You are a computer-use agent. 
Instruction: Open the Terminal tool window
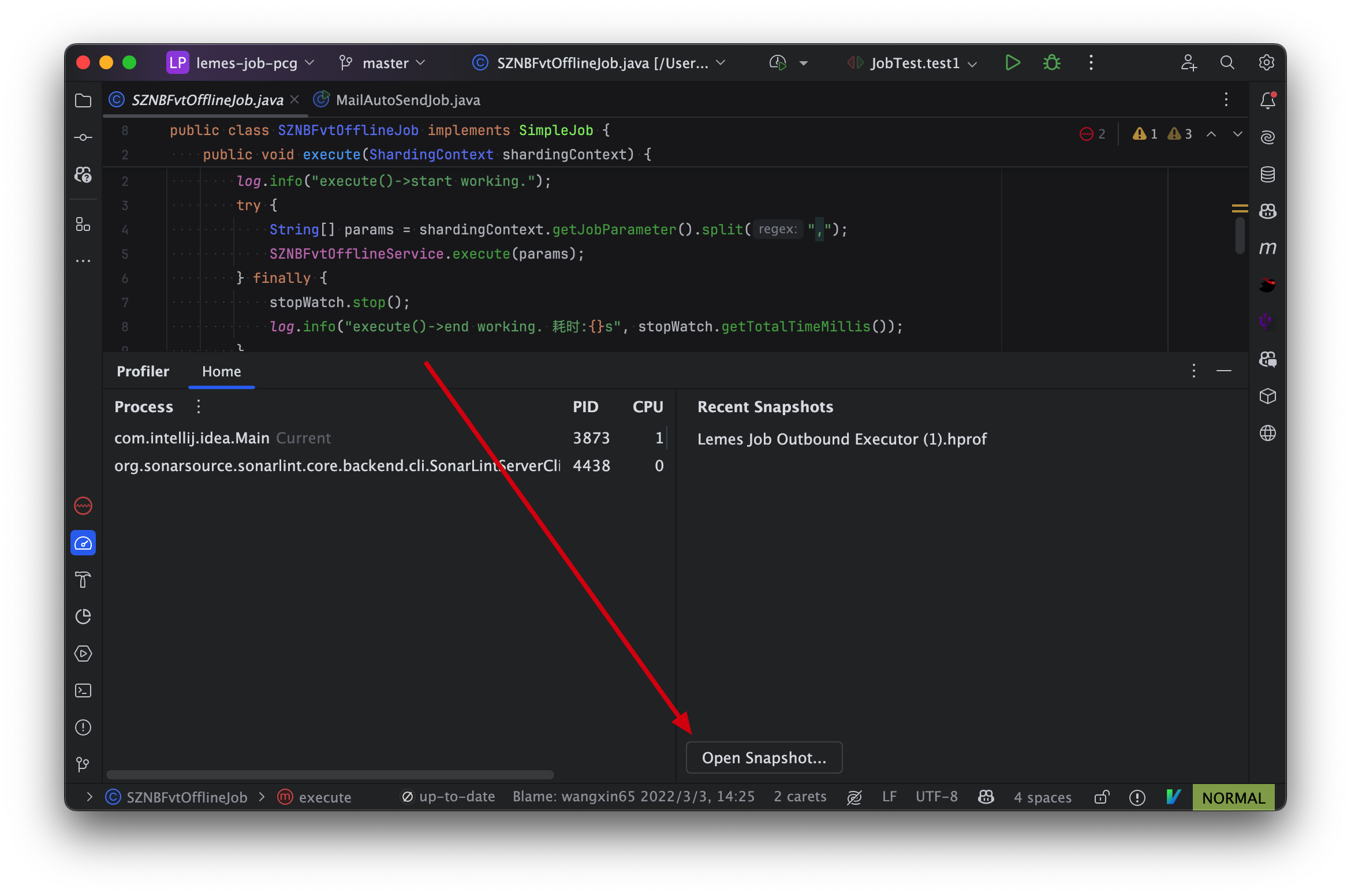(83, 690)
